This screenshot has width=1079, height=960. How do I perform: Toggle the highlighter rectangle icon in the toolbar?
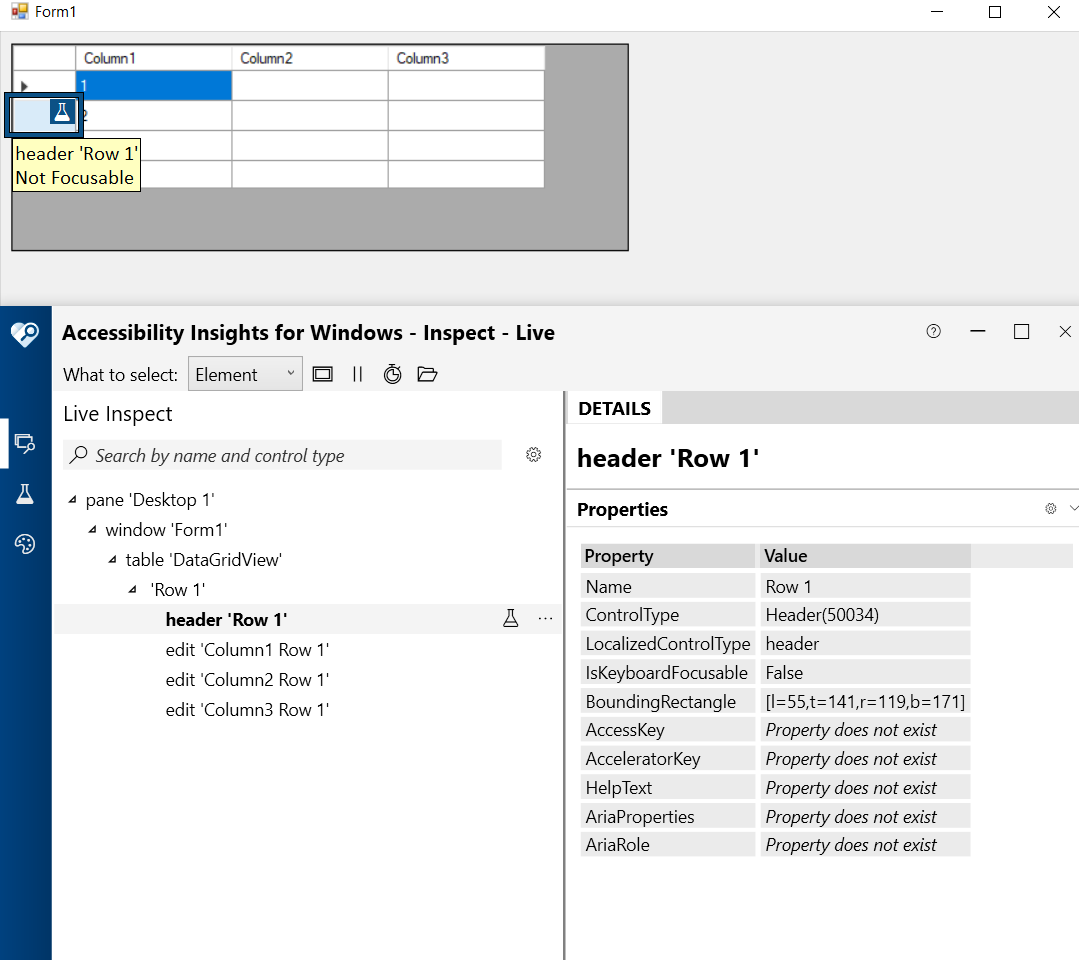(323, 374)
